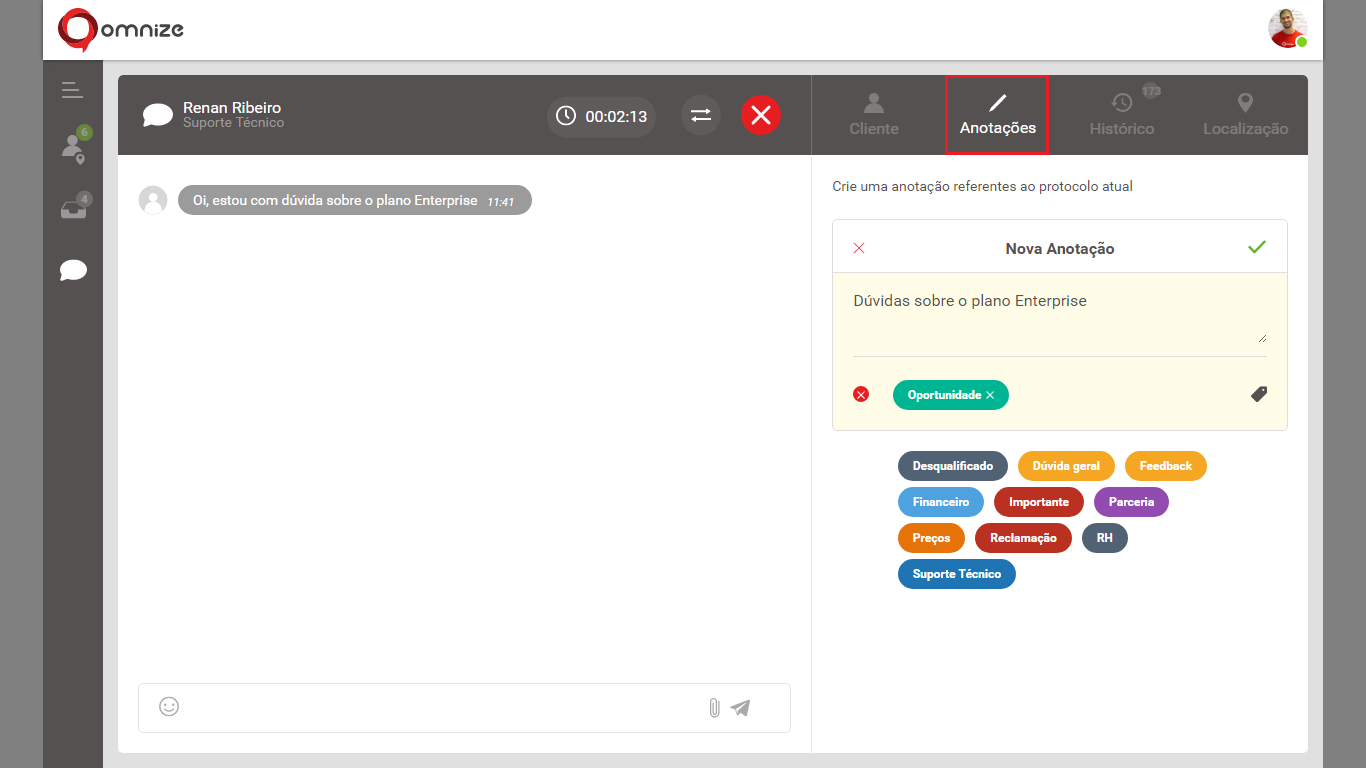Add the Financeiro tag
Screen dimensions: 1366x768
[941, 502]
